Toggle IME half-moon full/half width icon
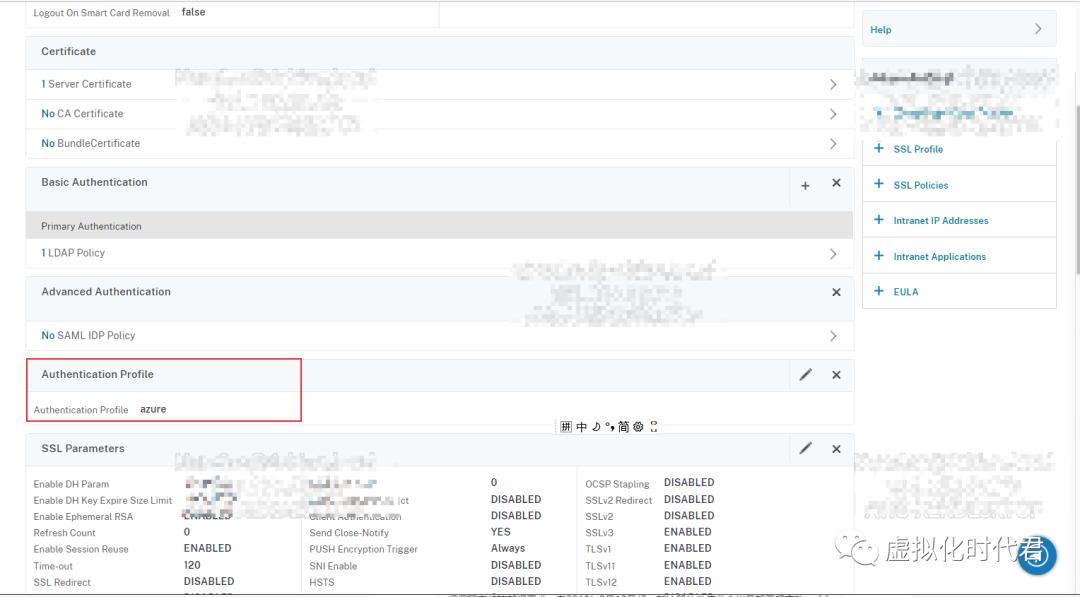1080x597 pixels. [x=596, y=427]
